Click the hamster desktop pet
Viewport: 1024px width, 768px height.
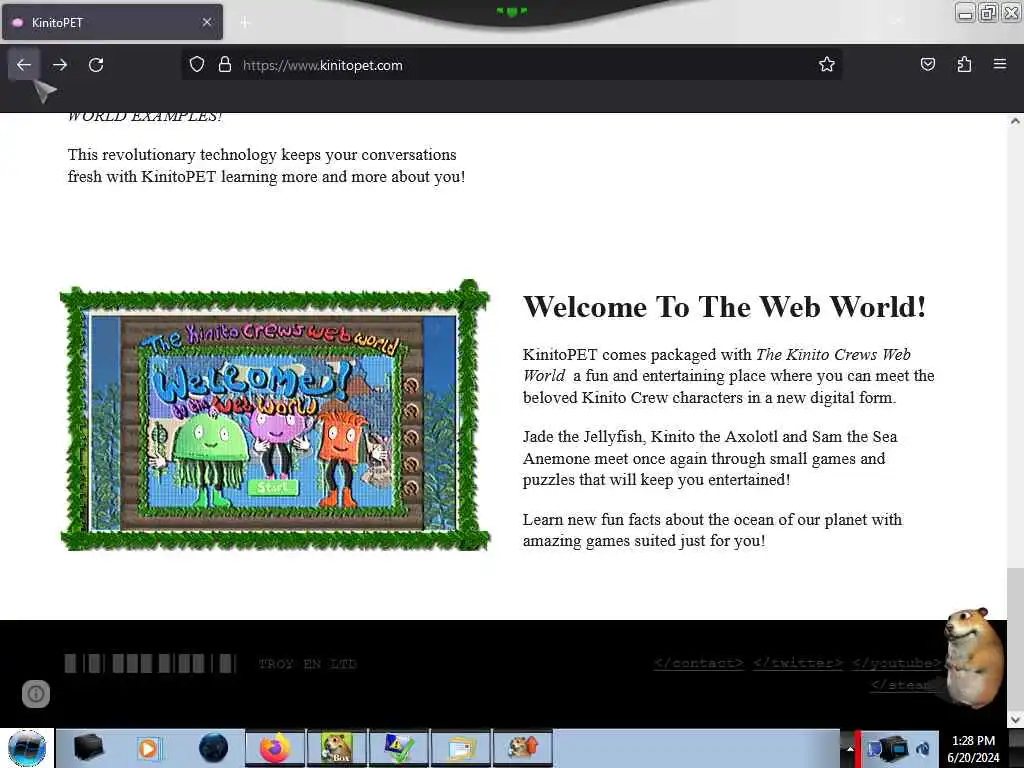(972, 656)
